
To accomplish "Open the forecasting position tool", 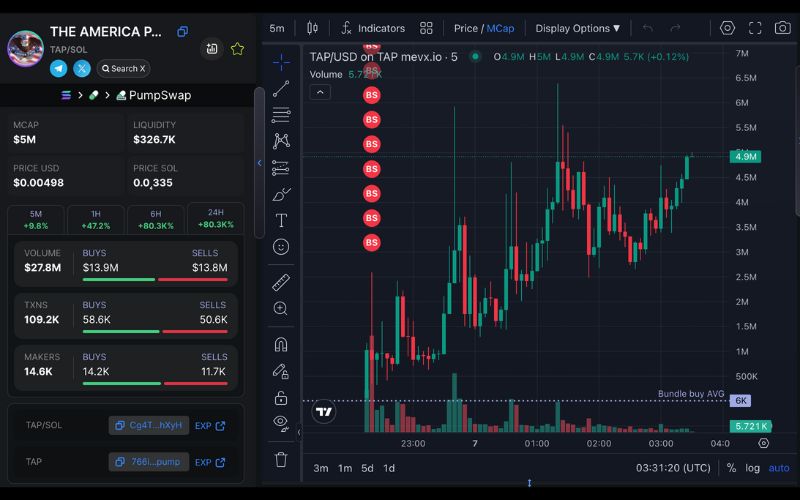I will 281,168.
